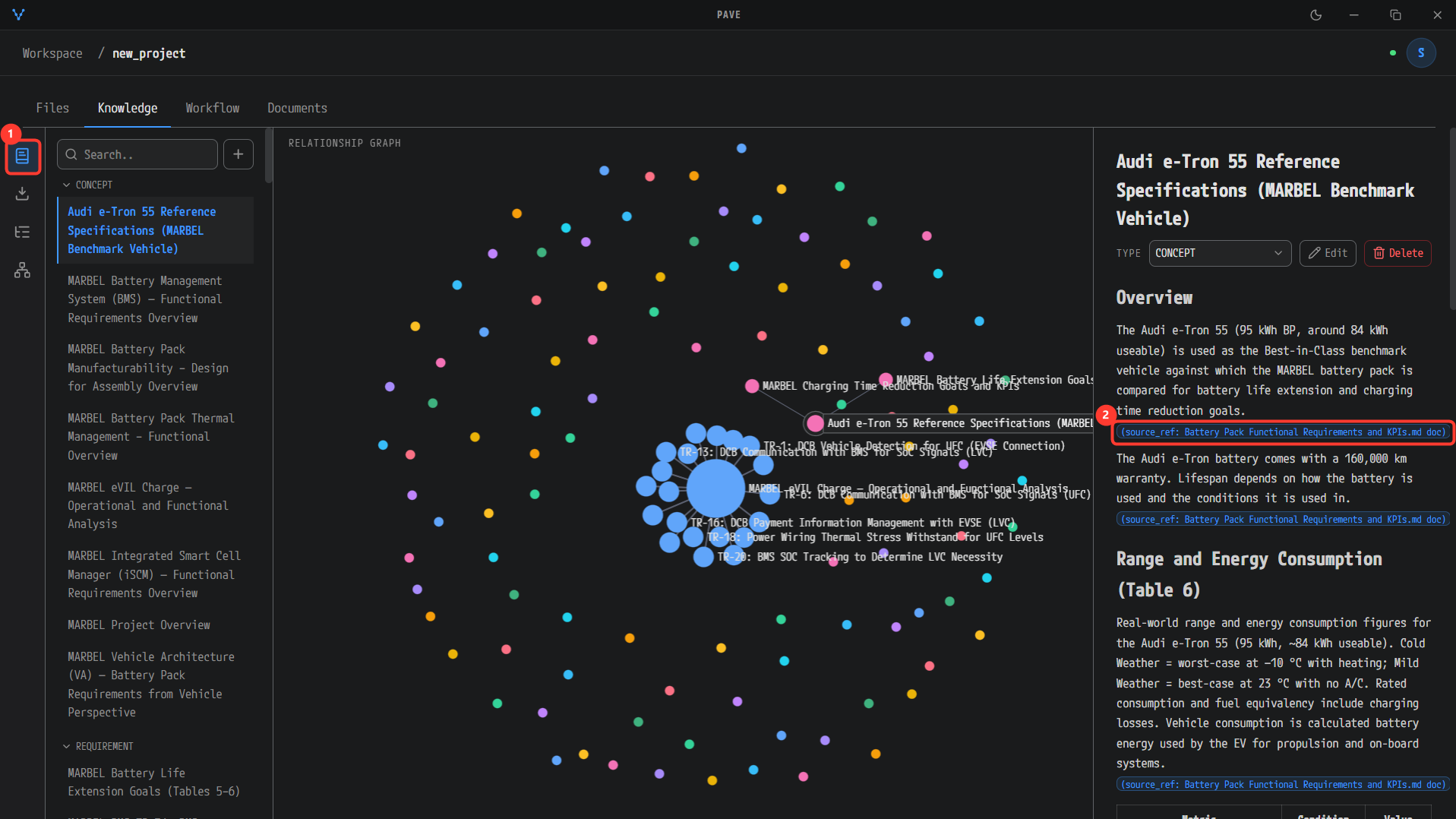Open the hierarchy graph sidebar icon
The height and width of the screenshot is (819, 1456).
click(x=23, y=270)
